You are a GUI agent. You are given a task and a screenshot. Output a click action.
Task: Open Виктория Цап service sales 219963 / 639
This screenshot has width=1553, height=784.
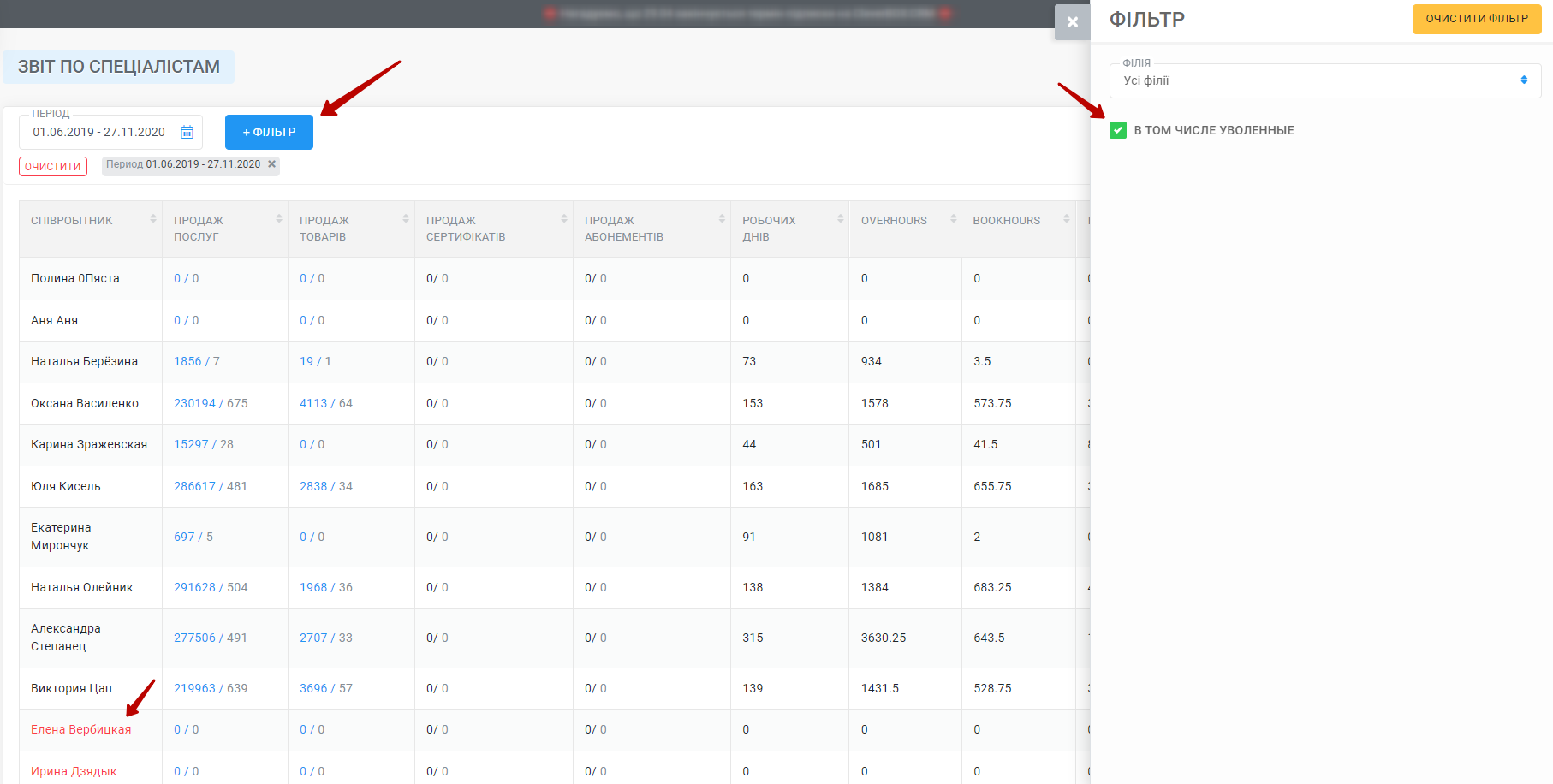(x=211, y=688)
